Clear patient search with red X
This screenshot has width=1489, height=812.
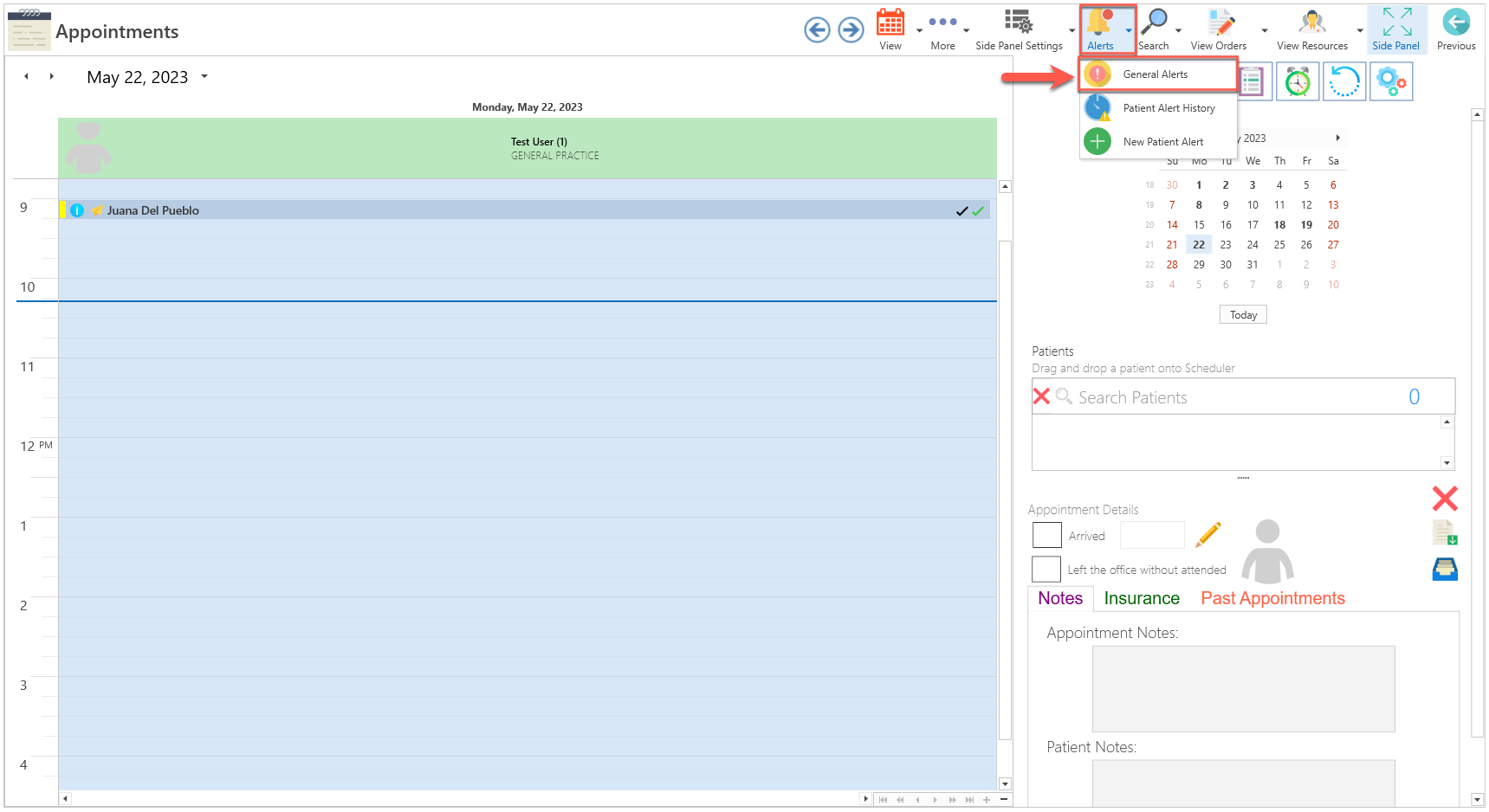point(1041,396)
